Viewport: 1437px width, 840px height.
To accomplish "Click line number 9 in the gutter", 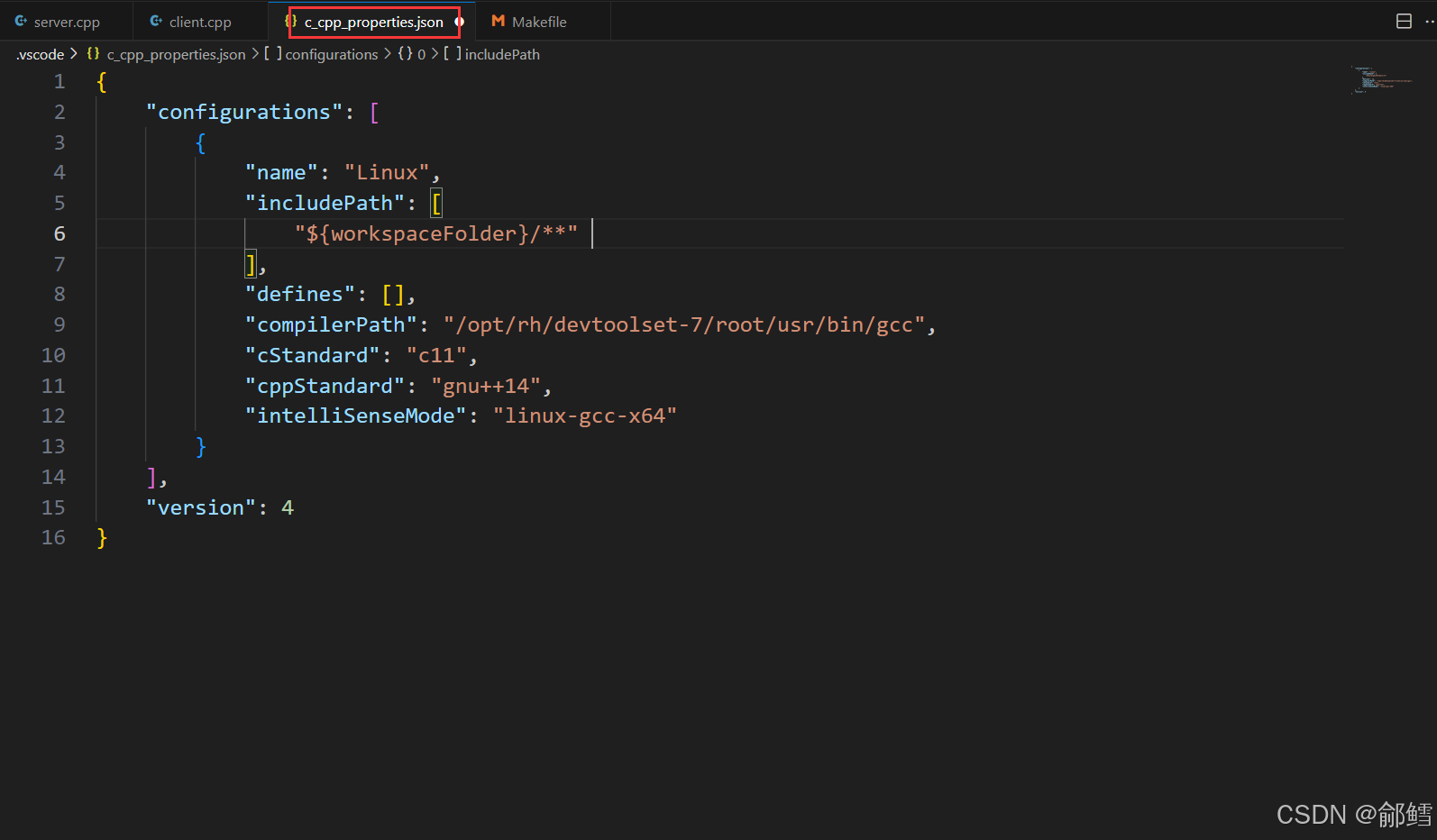I will pyautogui.click(x=59, y=324).
